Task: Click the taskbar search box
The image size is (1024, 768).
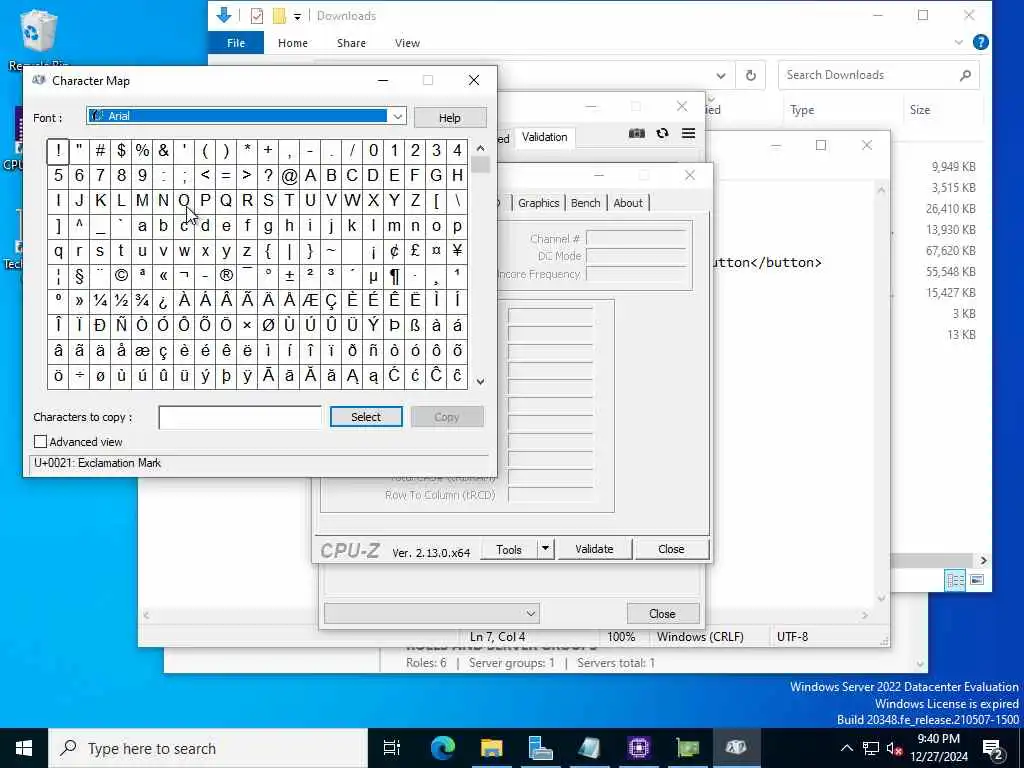Action: click(208, 748)
